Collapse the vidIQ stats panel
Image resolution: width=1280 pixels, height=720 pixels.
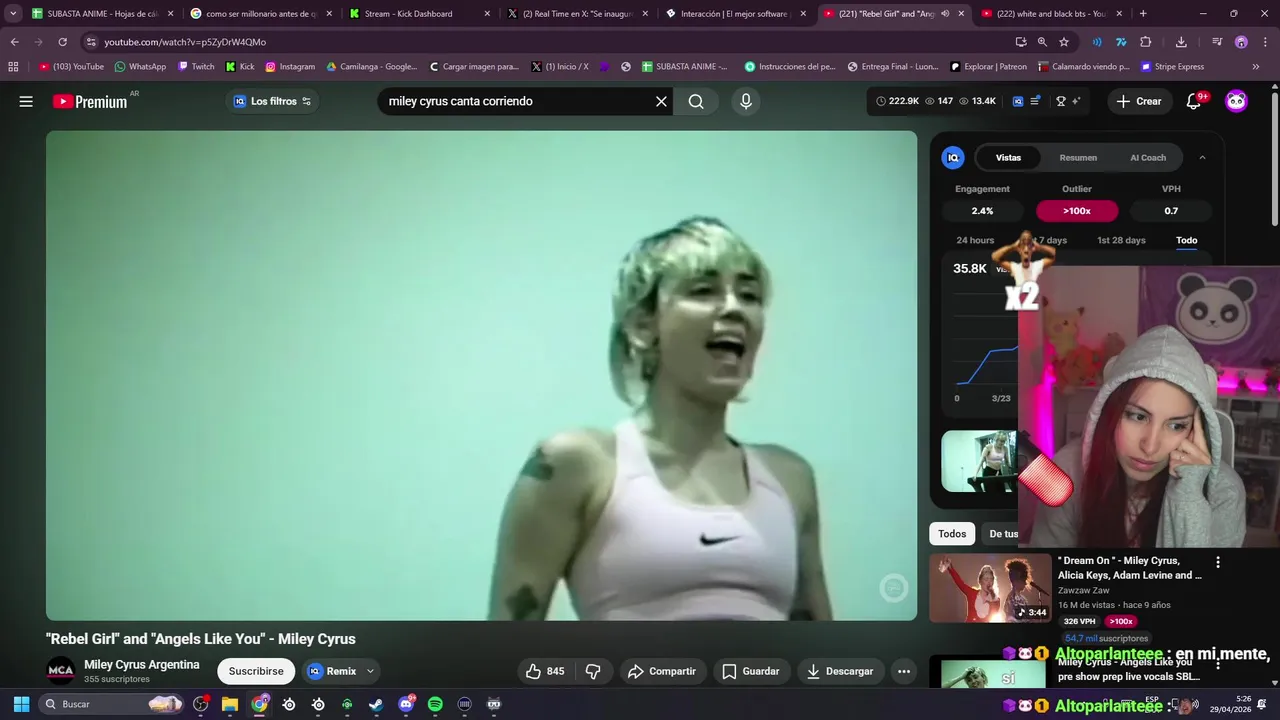[1202, 157]
